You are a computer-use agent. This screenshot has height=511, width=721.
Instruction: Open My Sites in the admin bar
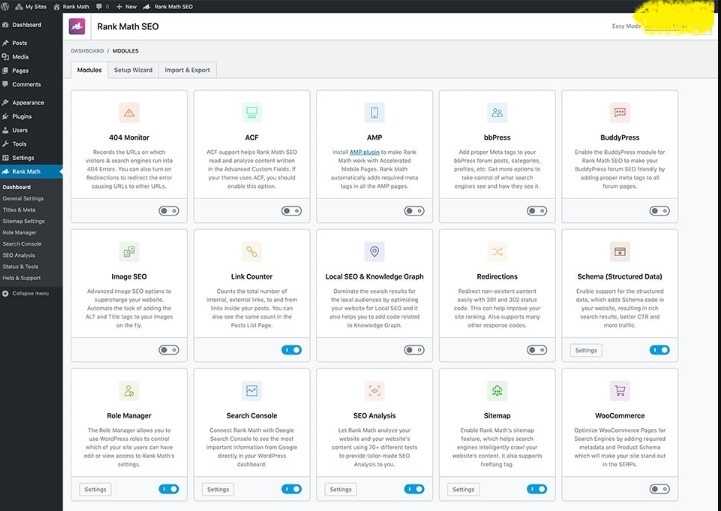pyautogui.click(x=31, y=6)
